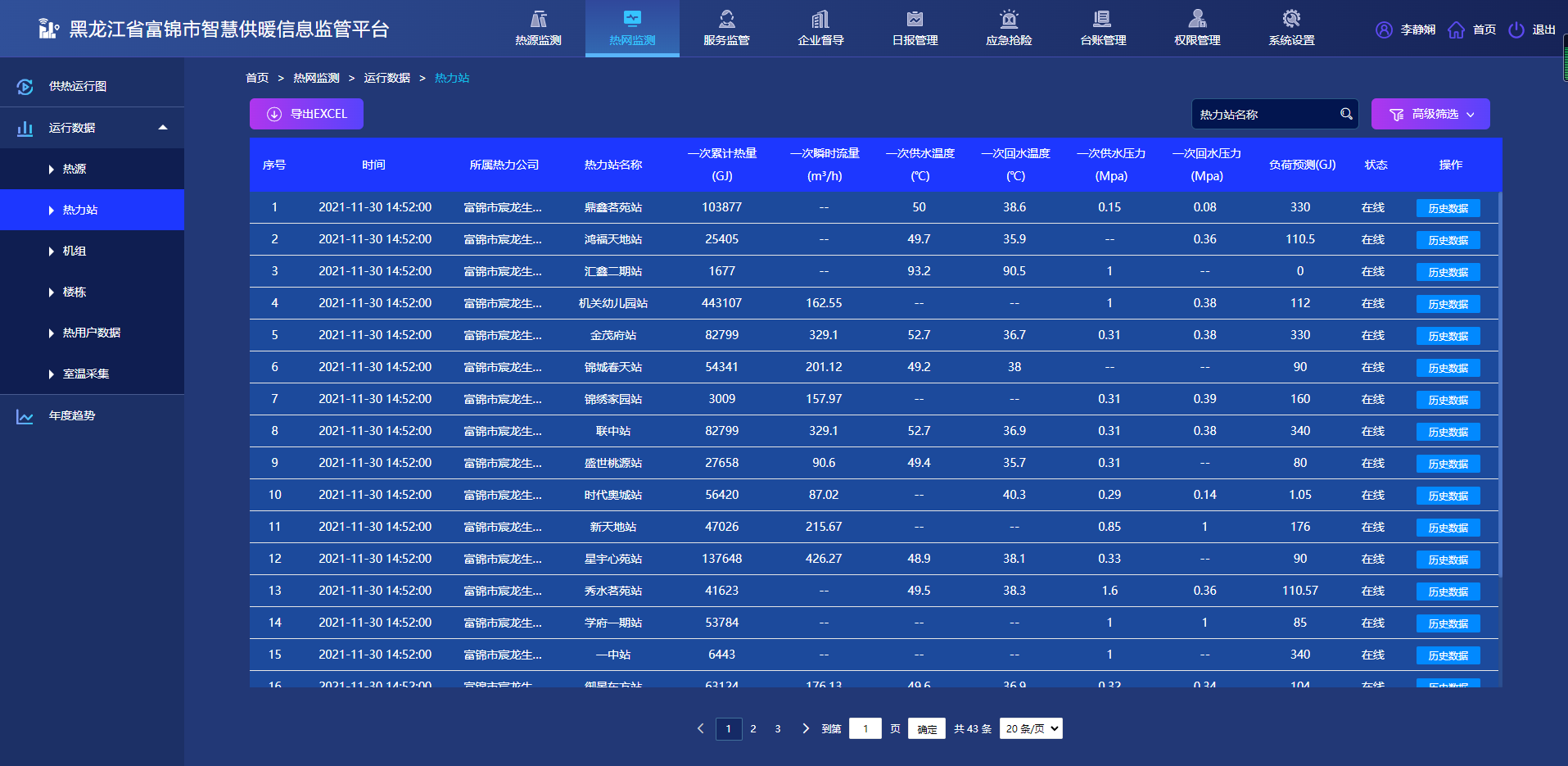Image resolution: width=1568 pixels, height=766 pixels.
Task: Click the user avatar icon beside 李静娴
Action: click(1384, 29)
